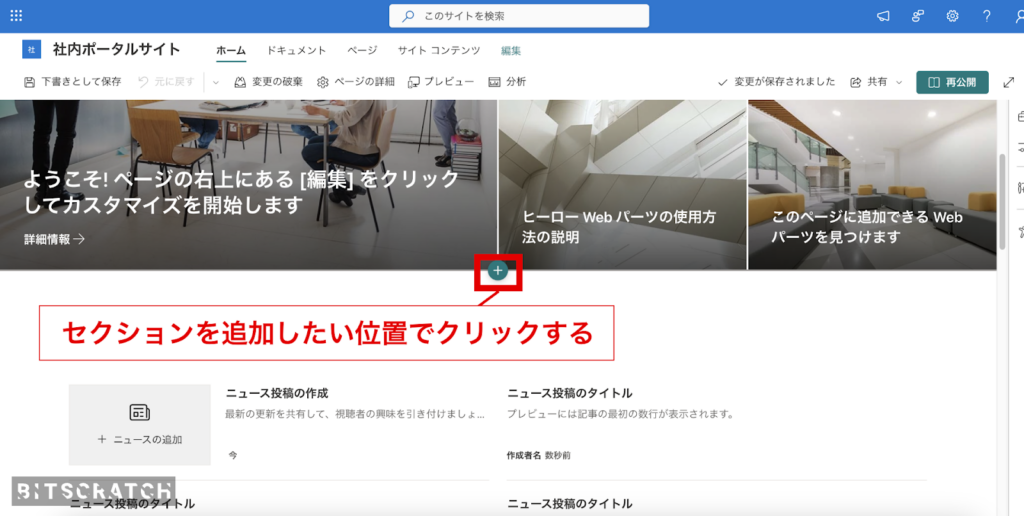Expand the dropdown arrow next to 元に戻す
This screenshot has height=516, width=1024.
215,82
